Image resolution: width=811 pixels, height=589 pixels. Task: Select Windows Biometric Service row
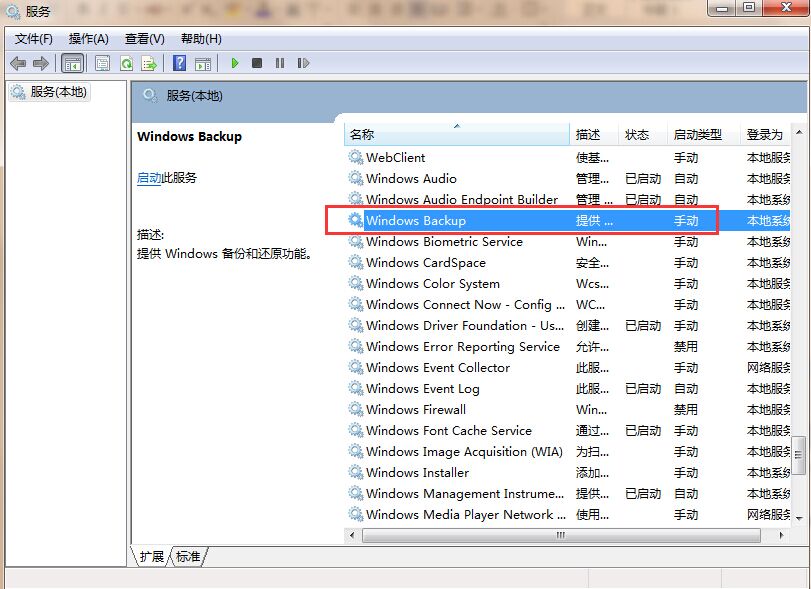pyautogui.click(x=568, y=242)
